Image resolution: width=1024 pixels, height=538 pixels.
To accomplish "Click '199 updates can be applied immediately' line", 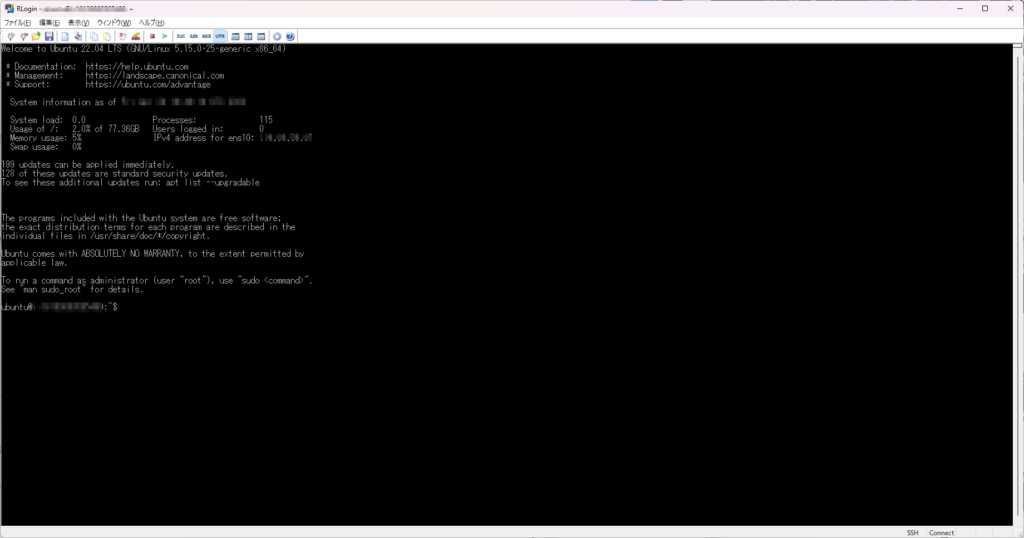I will click(88, 165).
